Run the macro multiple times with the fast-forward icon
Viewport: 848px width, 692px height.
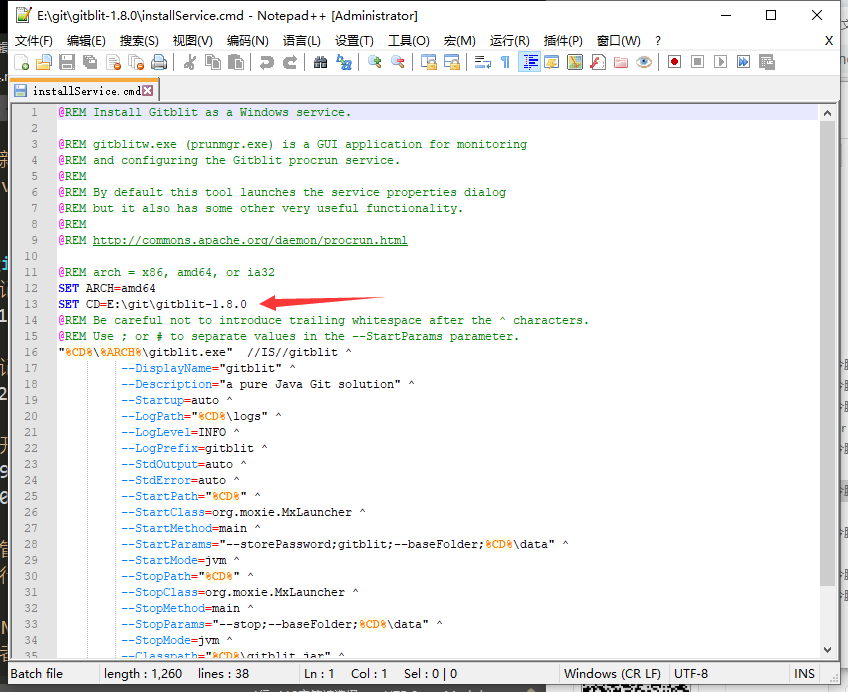[x=744, y=62]
